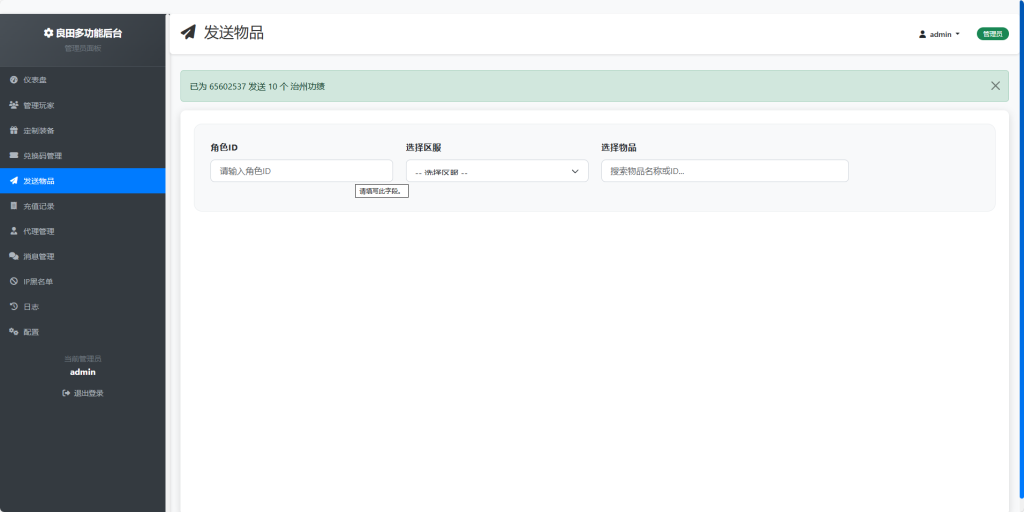This screenshot has width=1024, height=512.
Task: Click the green 管理员 badge
Action: tap(993, 34)
